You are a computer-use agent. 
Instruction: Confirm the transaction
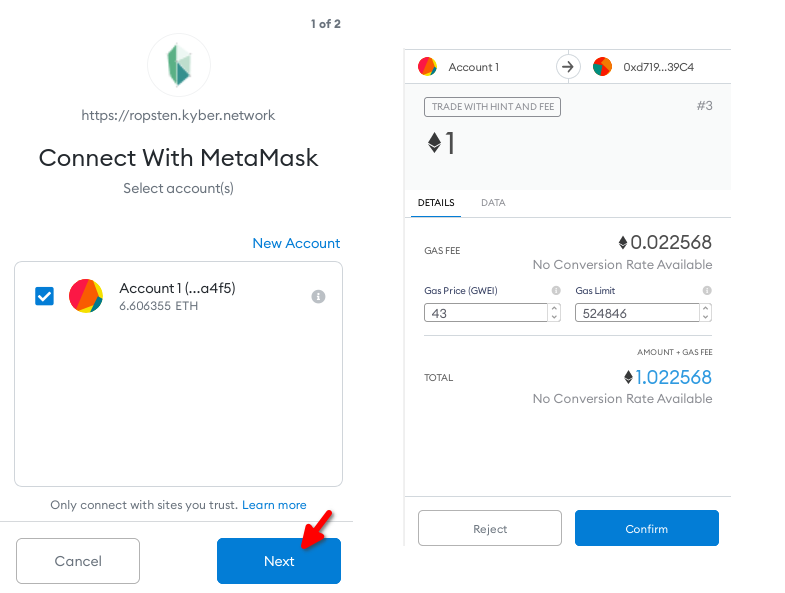[646, 528]
